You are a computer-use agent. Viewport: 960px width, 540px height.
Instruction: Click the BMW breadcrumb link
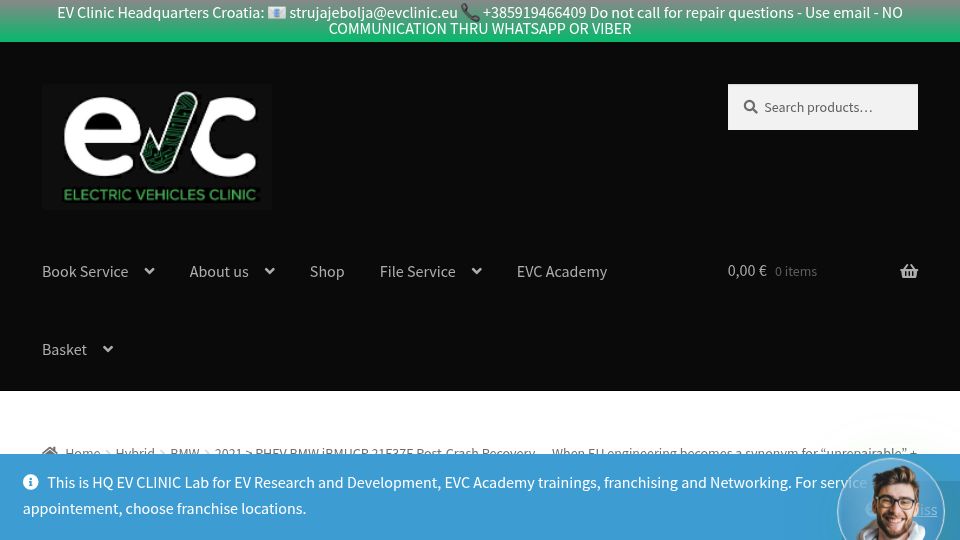click(x=185, y=452)
